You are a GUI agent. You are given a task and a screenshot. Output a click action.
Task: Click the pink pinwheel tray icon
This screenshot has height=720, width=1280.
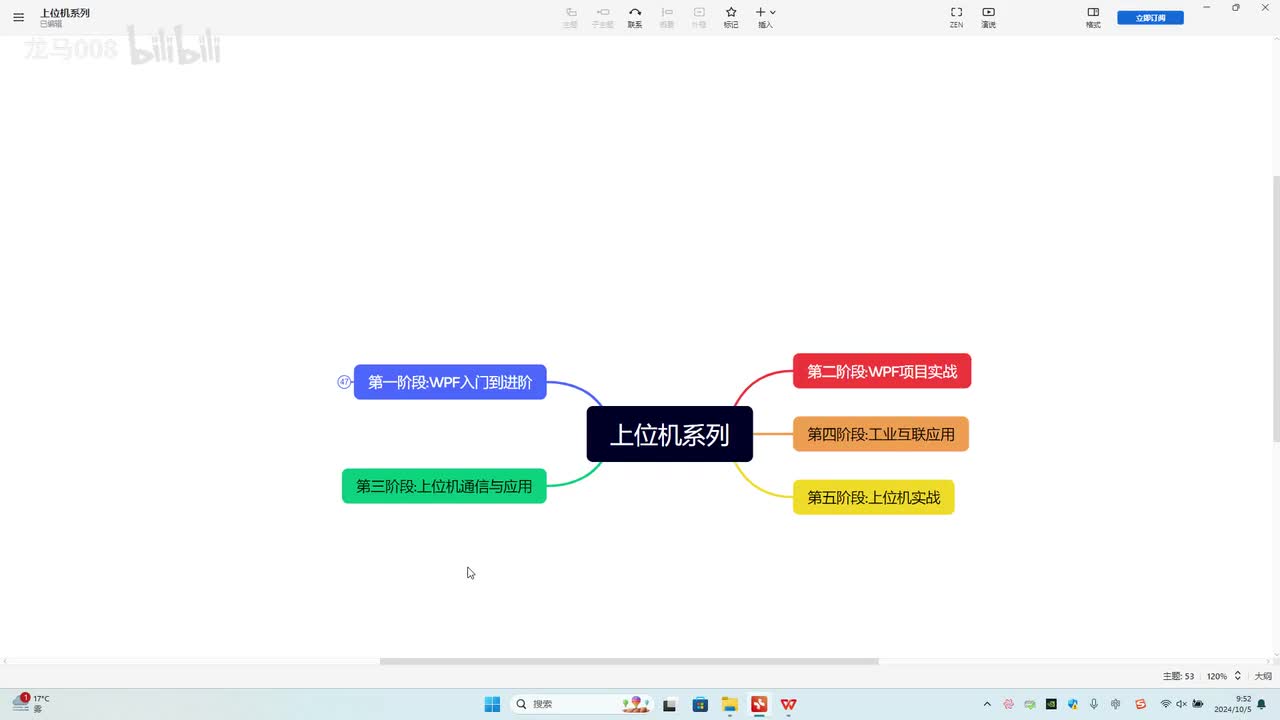pos(1008,704)
